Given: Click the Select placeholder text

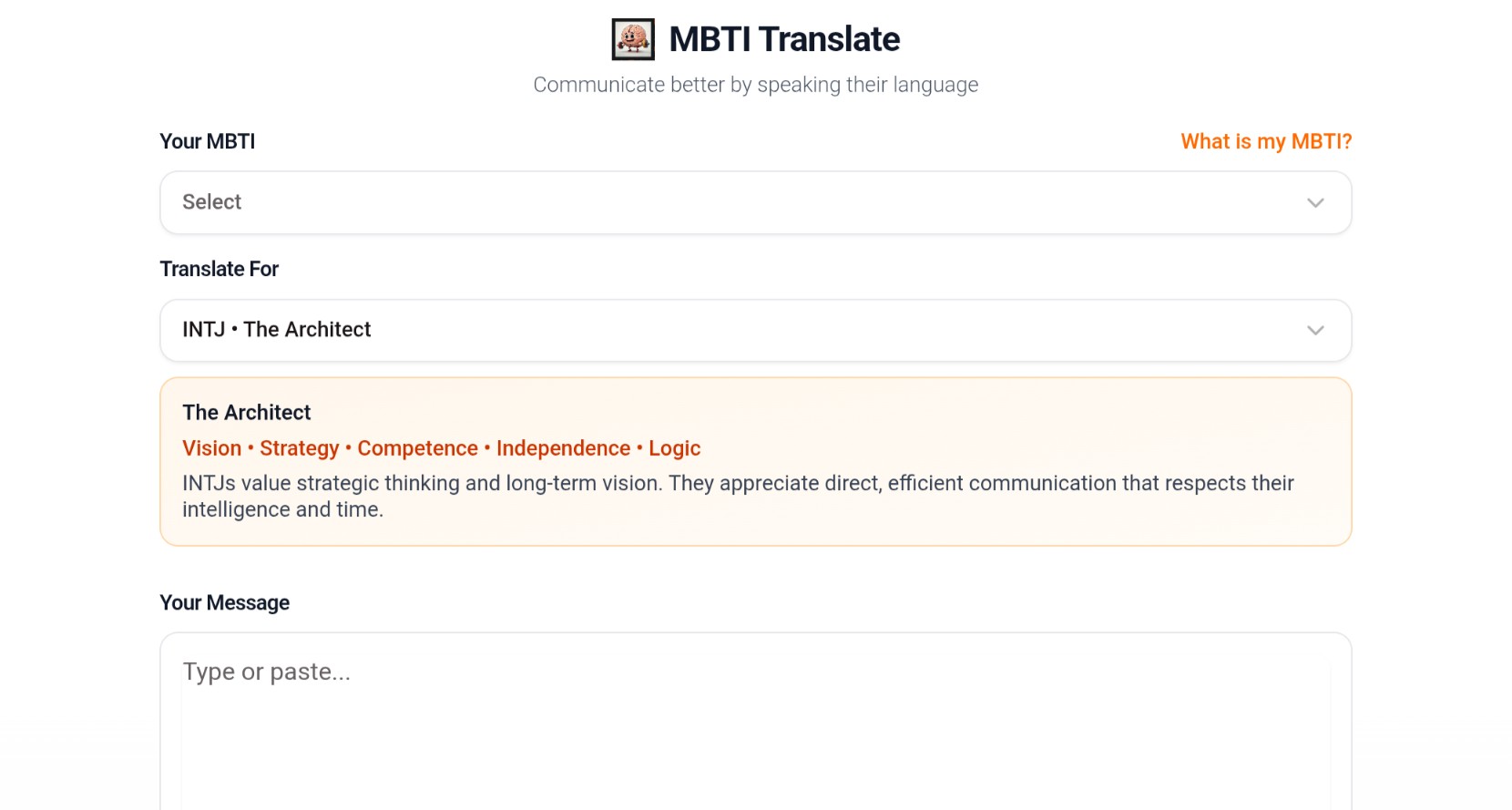Looking at the screenshot, I should 212,202.
